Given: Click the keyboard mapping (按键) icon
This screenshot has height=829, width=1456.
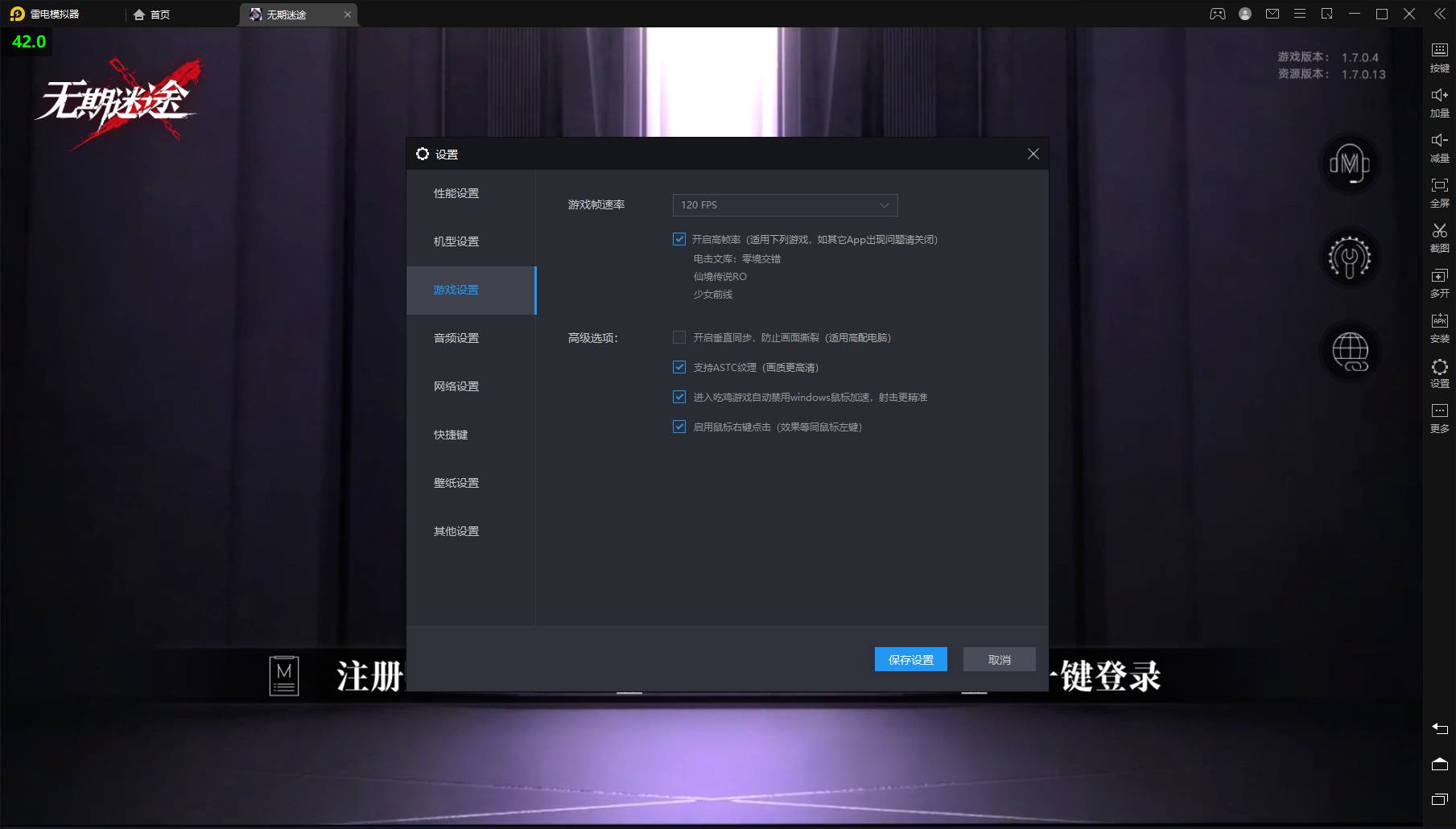Looking at the screenshot, I should pyautogui.click(x=1439, y=56).
